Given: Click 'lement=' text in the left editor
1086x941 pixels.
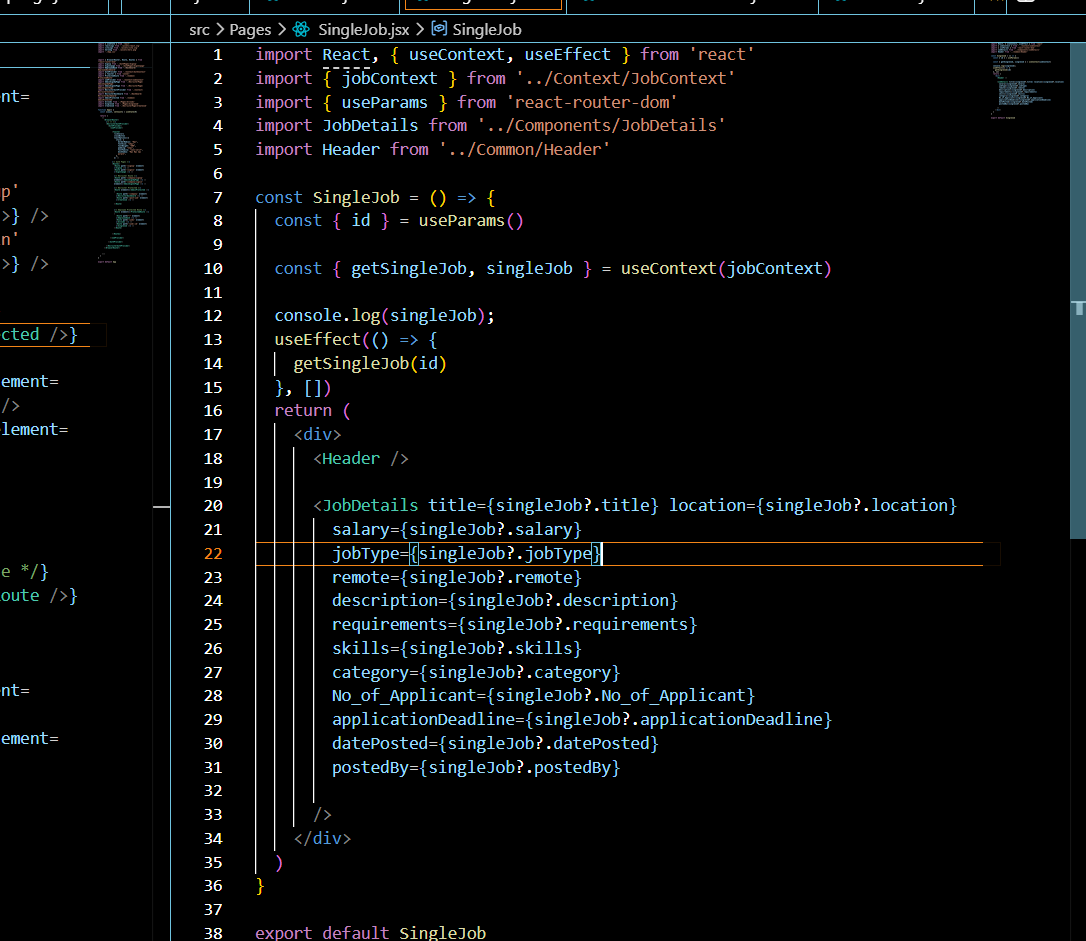Looking at the screenshot, I should pos(35,430).
